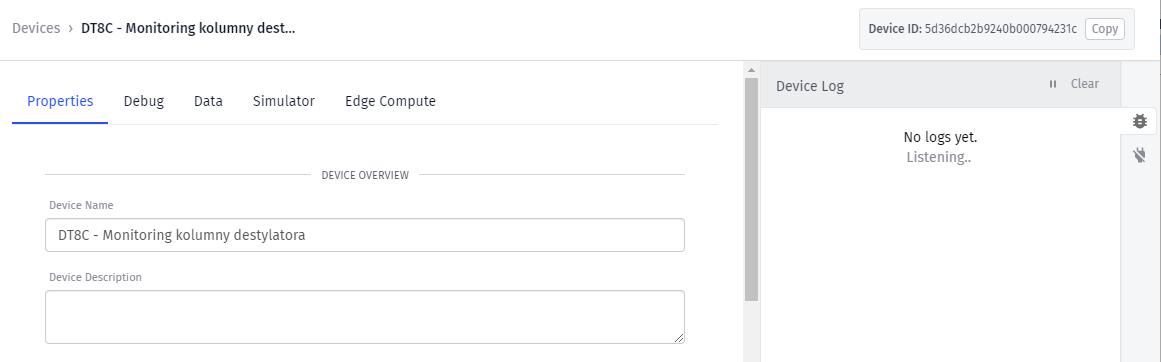Open the disconnected plug icon panel
Viewport: 1161px width, 362px height.
click(1140, 155)
